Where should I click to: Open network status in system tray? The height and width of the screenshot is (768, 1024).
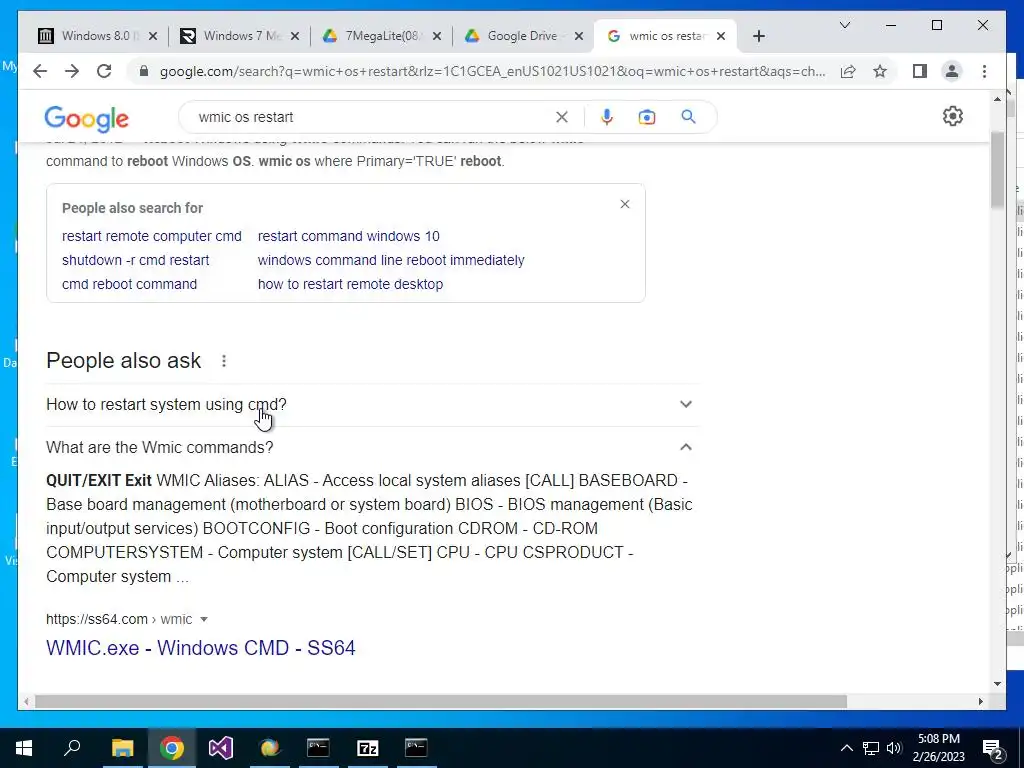[871, 748]
